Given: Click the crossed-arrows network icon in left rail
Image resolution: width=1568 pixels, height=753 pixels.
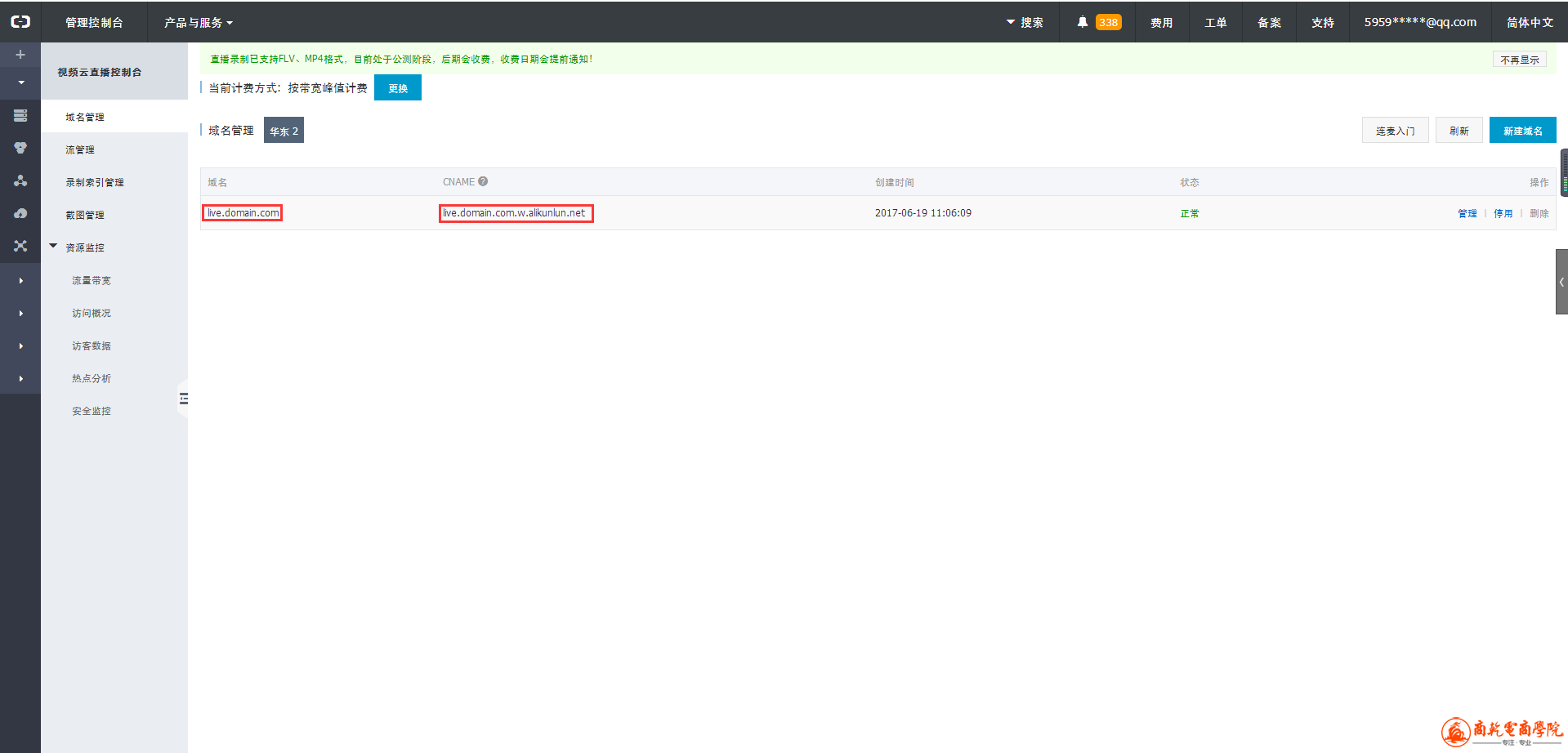Looking at the screenshot, I should (x=20, y=246).
